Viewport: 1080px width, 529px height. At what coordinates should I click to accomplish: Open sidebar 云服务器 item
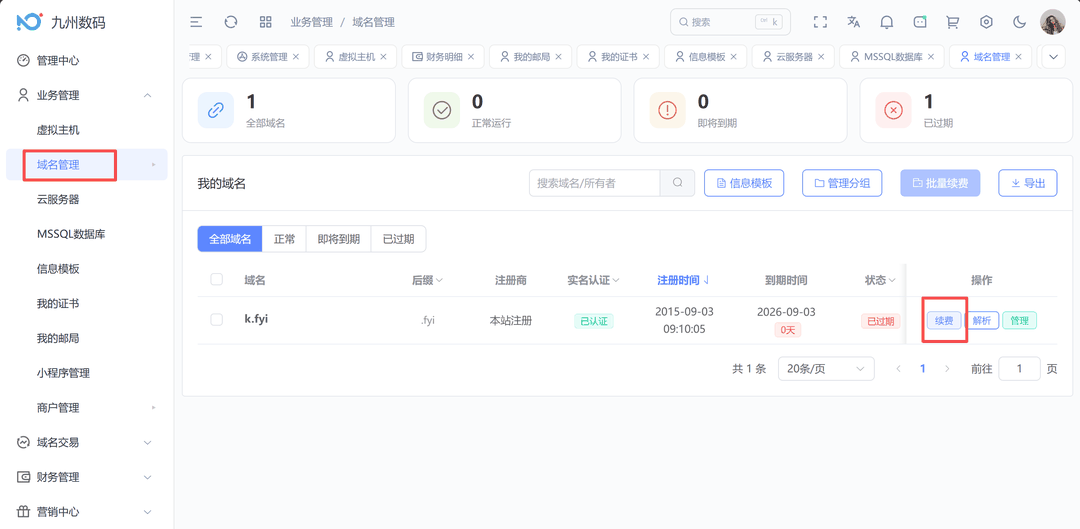58,199
